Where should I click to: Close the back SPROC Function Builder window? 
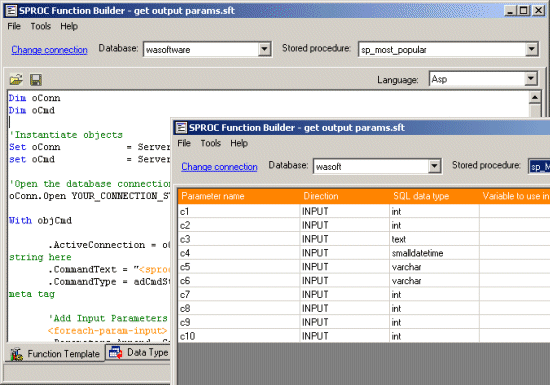point(538,11)
